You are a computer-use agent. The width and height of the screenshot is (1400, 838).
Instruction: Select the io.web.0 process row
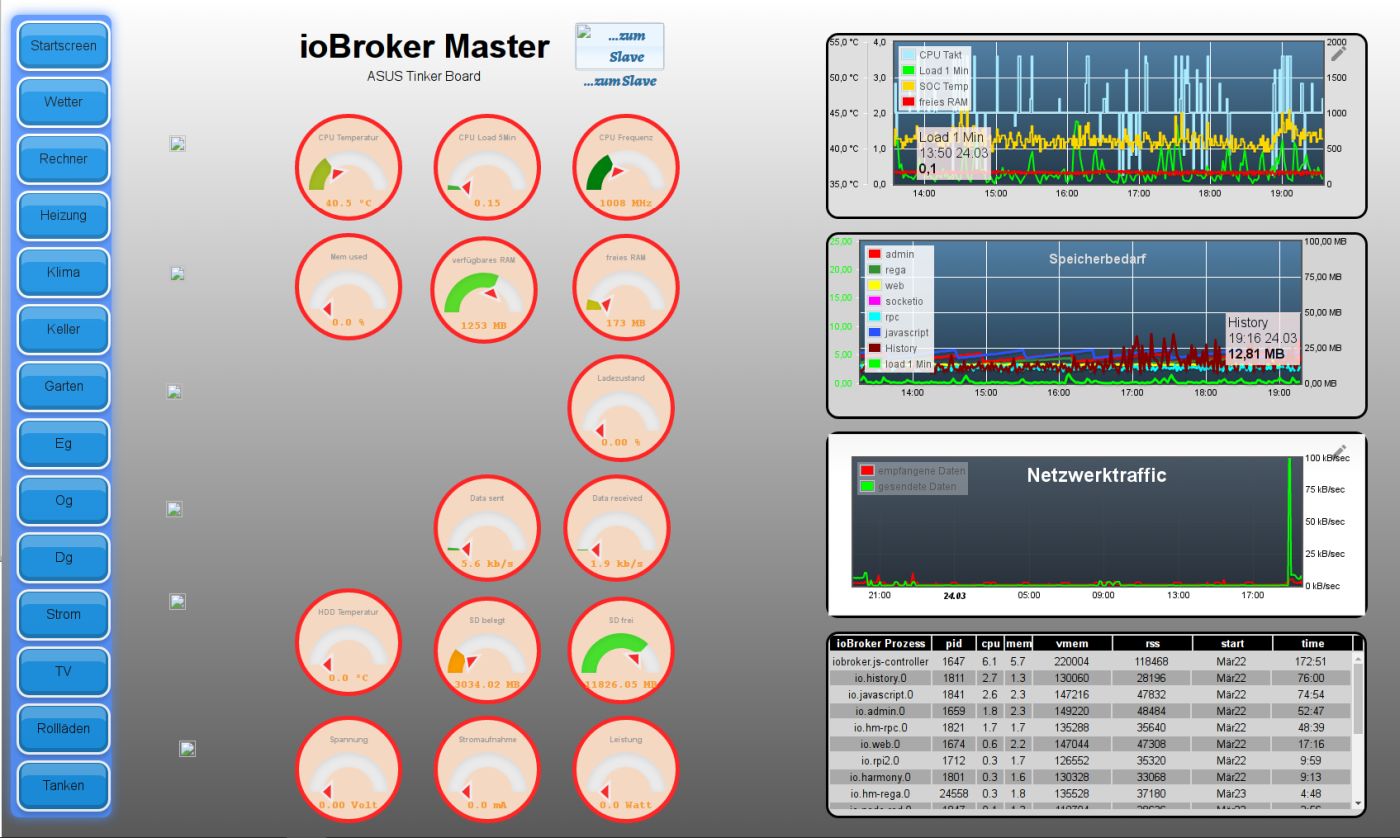point(1091,744)
